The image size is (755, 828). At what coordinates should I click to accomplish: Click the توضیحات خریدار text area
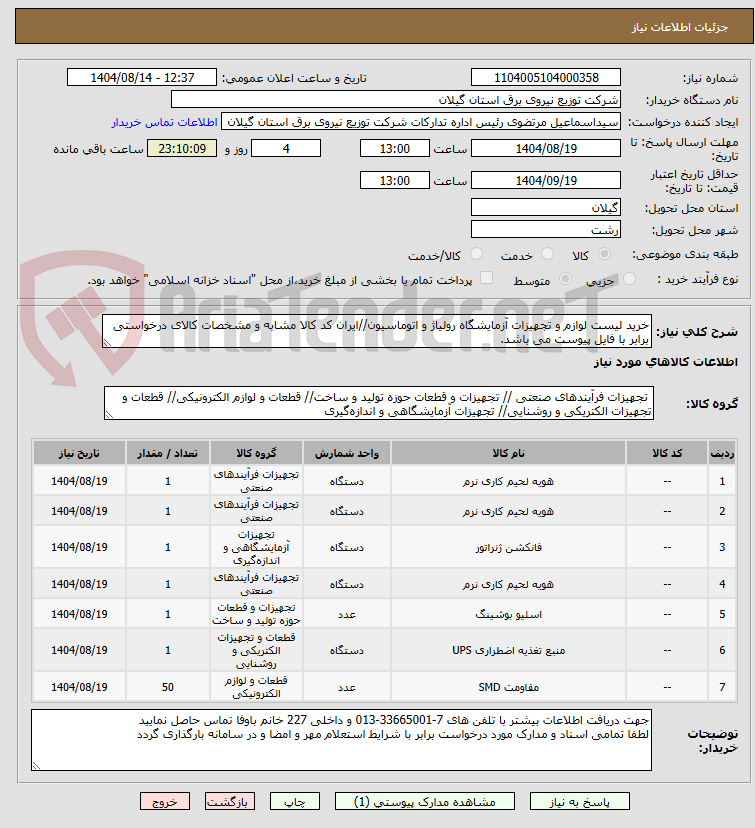click(341, 740)
